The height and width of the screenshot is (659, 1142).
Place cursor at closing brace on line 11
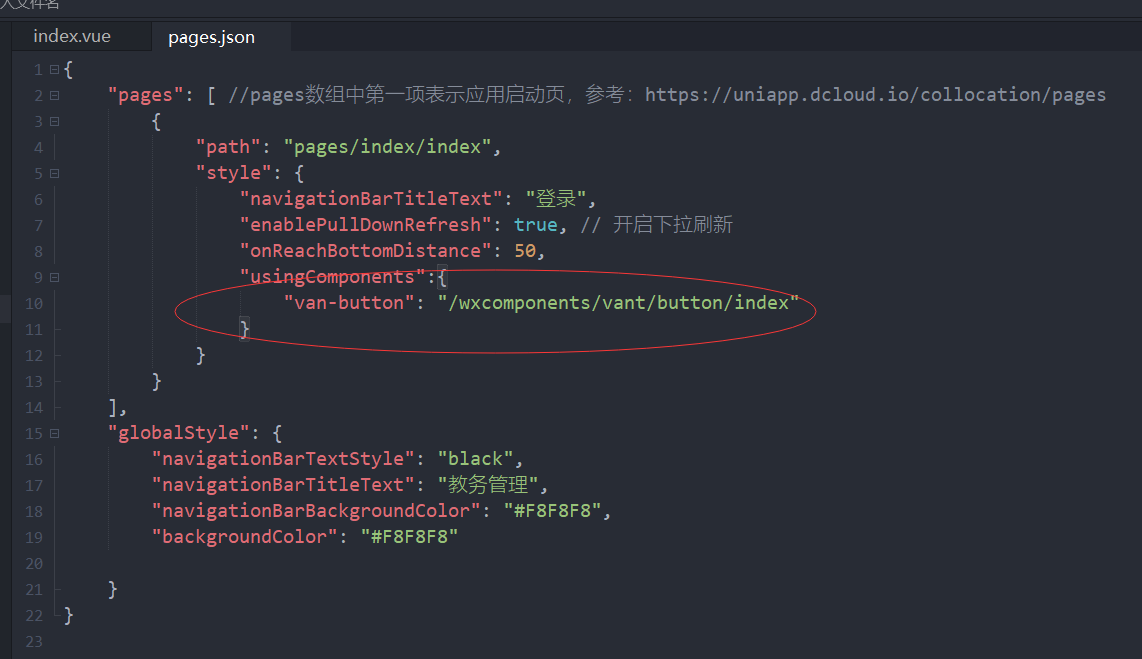click(245, 329)
